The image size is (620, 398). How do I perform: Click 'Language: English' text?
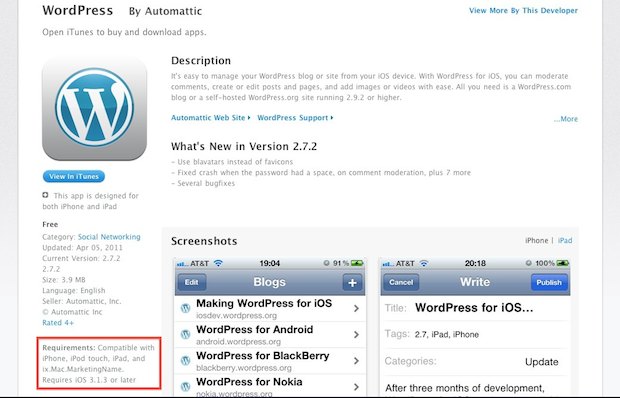(74, 290)
